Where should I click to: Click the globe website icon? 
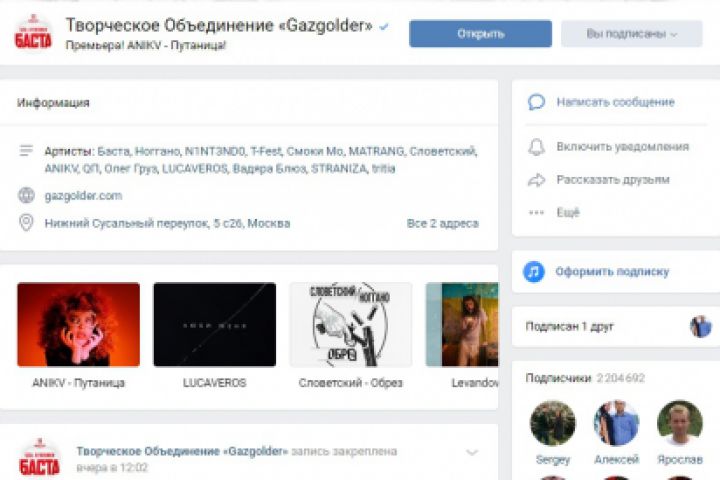tap(26, 196)
